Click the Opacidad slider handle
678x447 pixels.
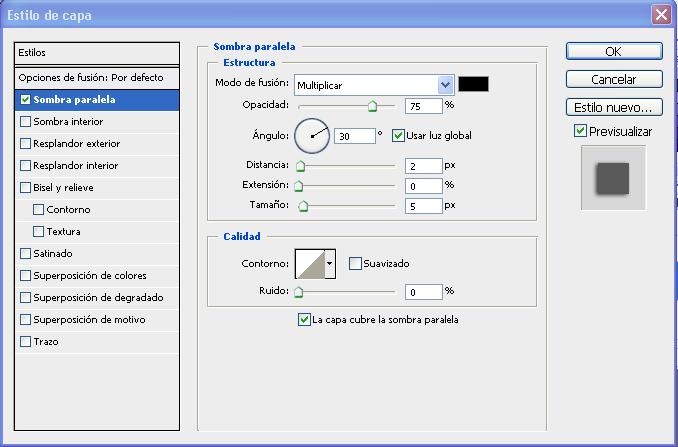(x=373, y=105)
